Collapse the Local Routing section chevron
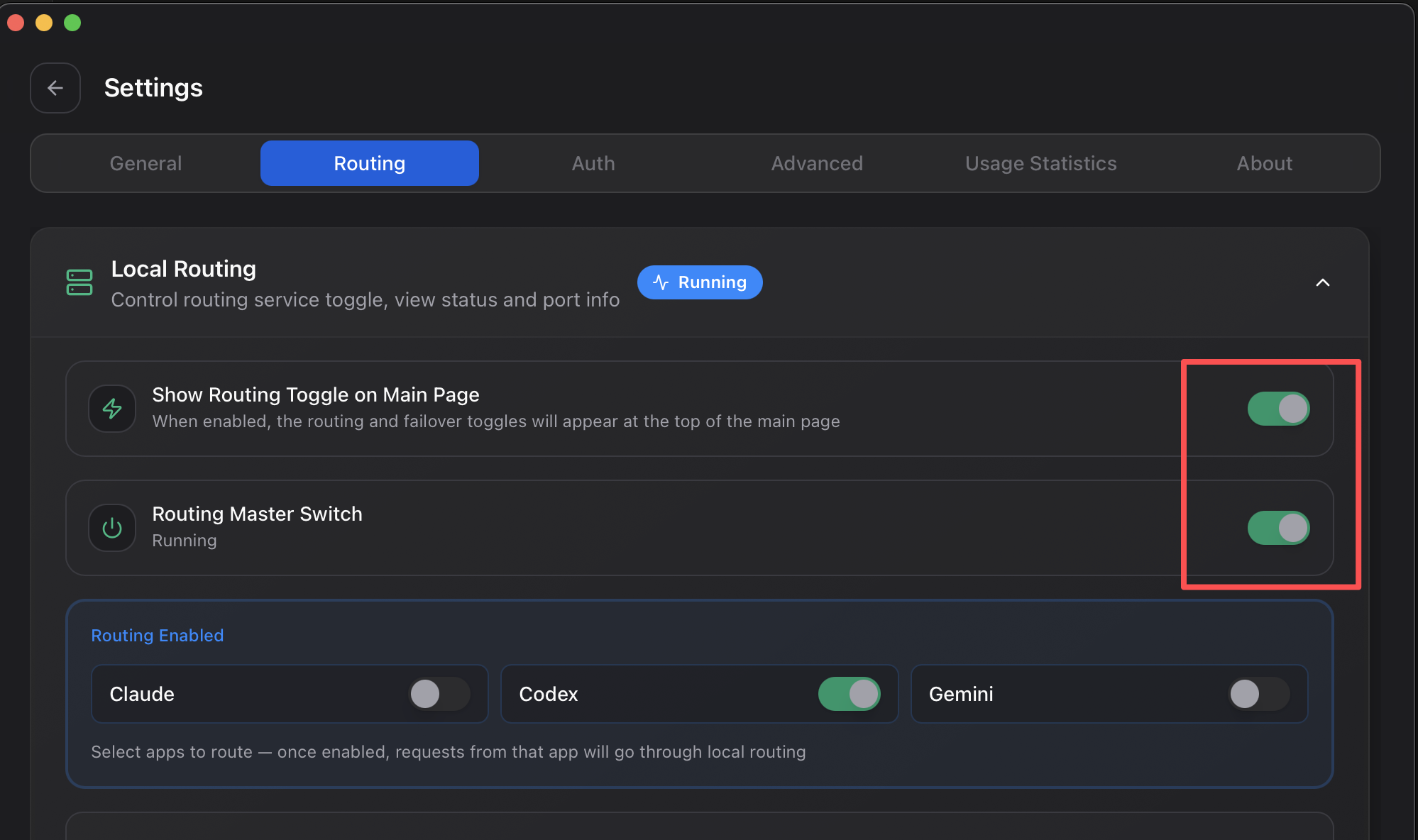The image size is (1418, 840). [x=1323, y=282]
